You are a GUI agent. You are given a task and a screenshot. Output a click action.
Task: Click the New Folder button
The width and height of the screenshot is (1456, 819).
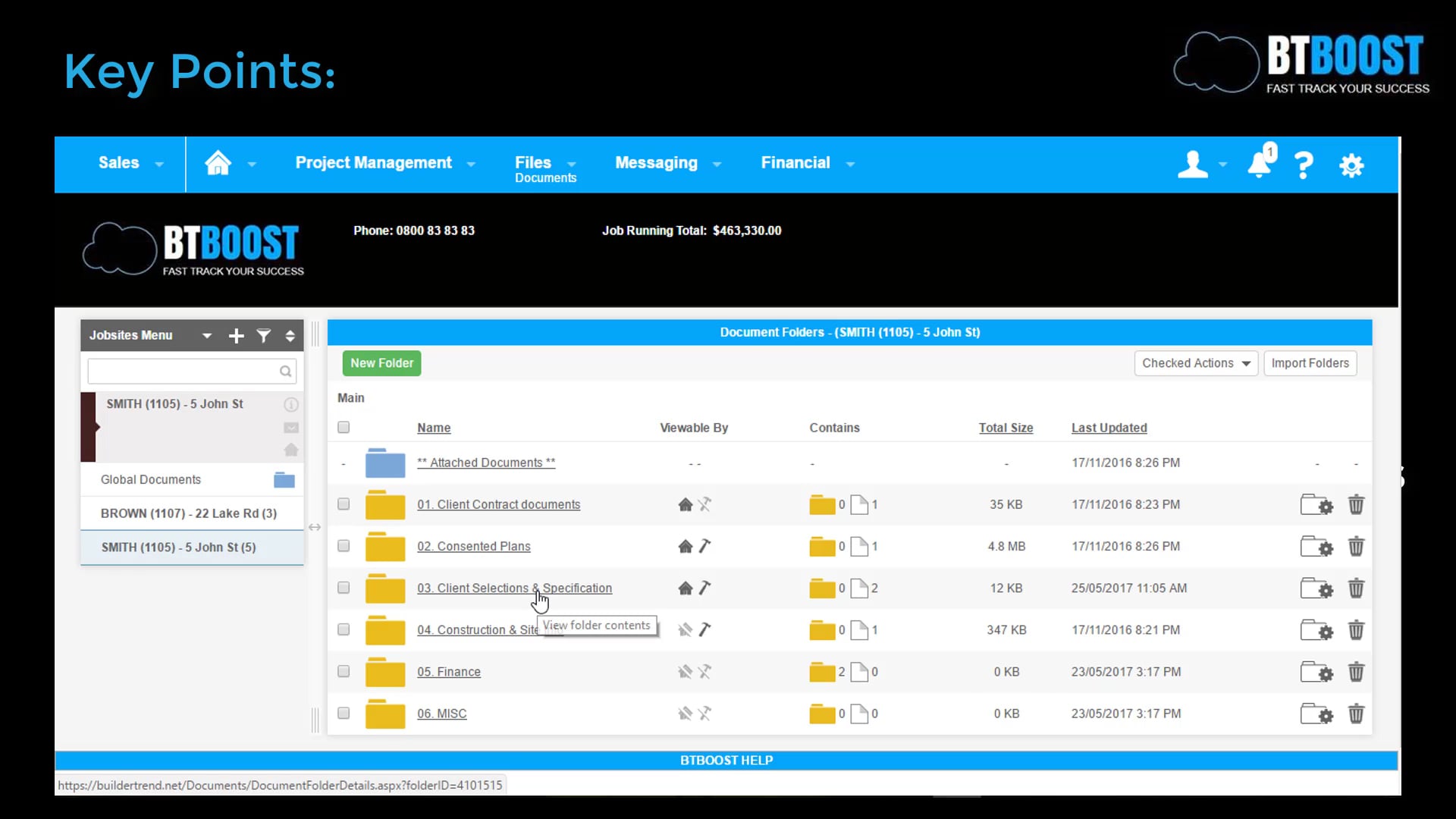(381, 363)
